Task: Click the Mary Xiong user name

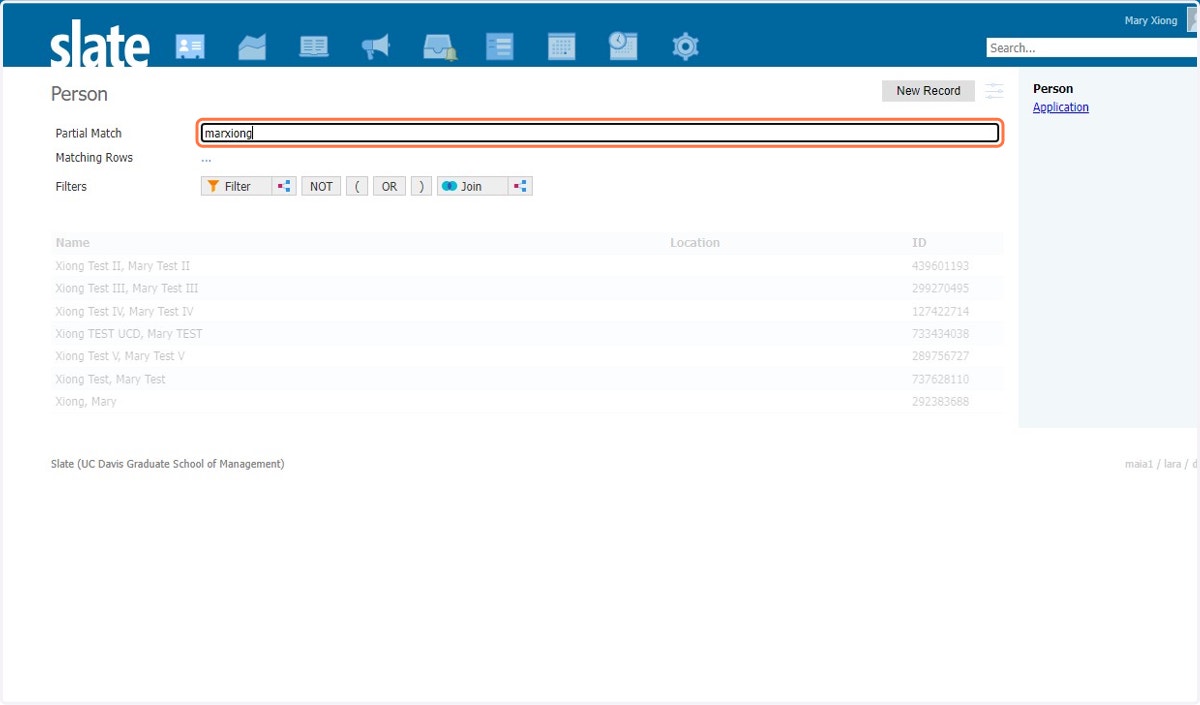Action: [1151, 21]
